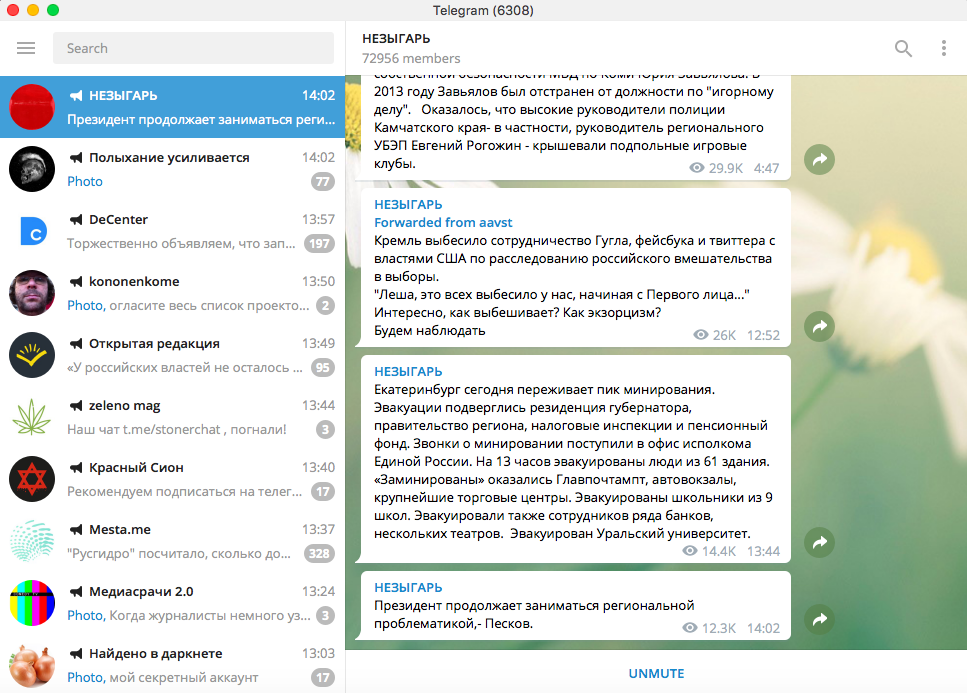
Task: Click the 13:50 timestamp on kononenkome
Action: [318, 281]
